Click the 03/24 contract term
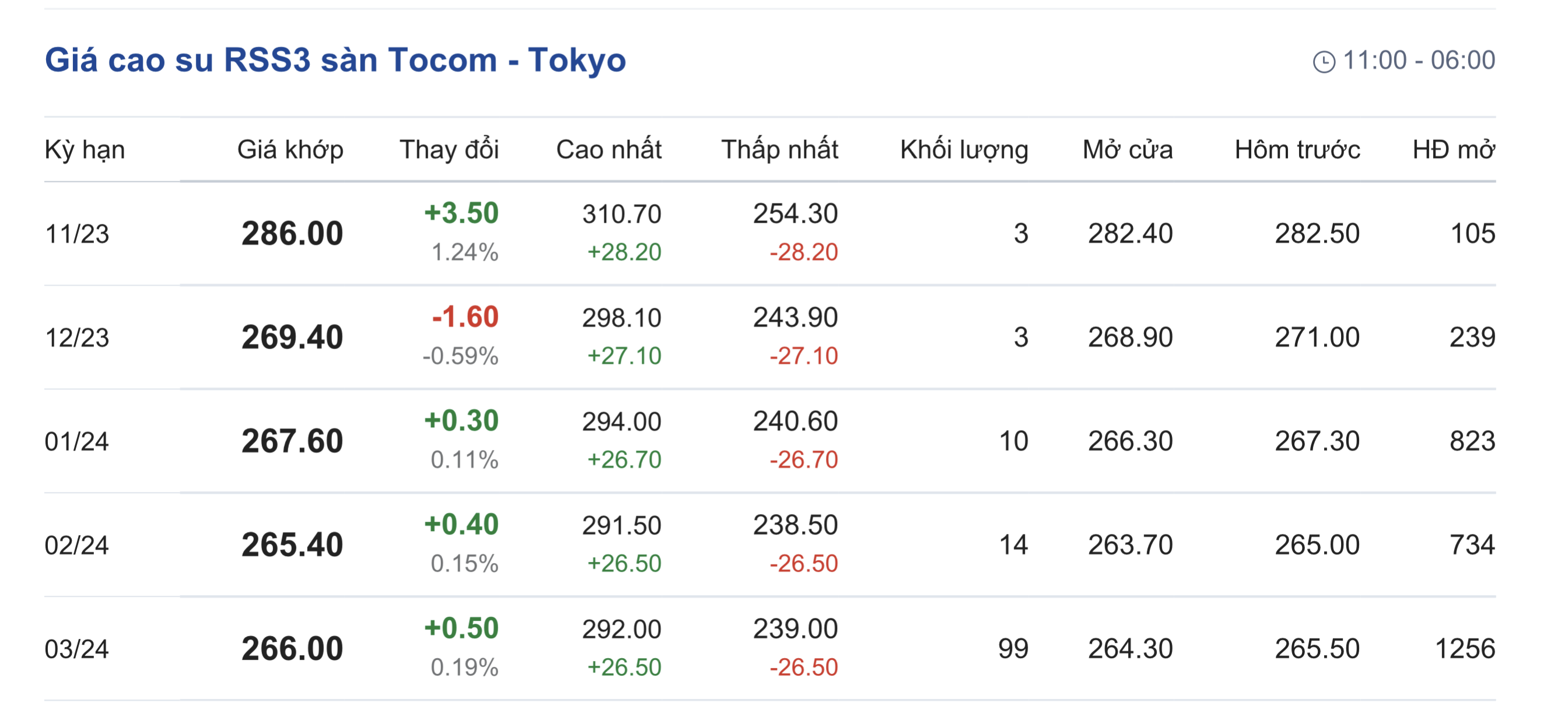 (x=76, y=649)
